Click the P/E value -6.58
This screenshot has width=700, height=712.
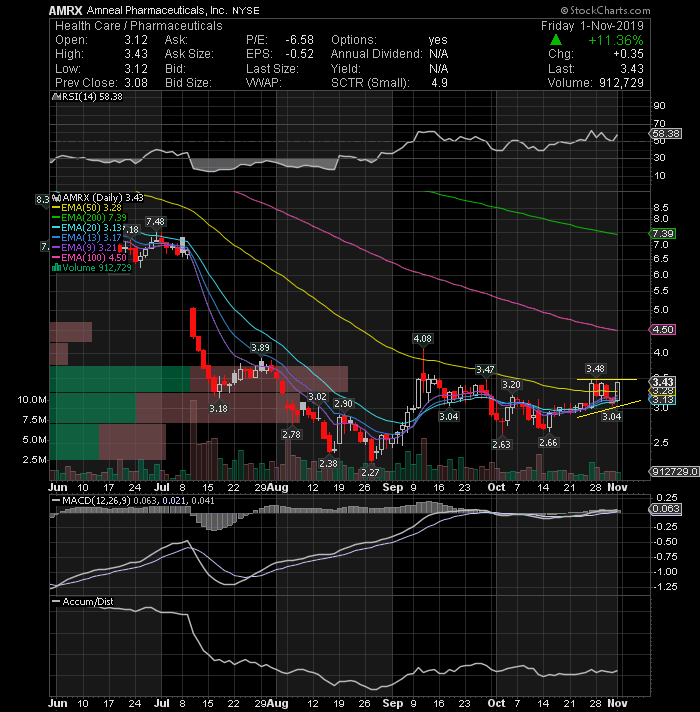299,40
